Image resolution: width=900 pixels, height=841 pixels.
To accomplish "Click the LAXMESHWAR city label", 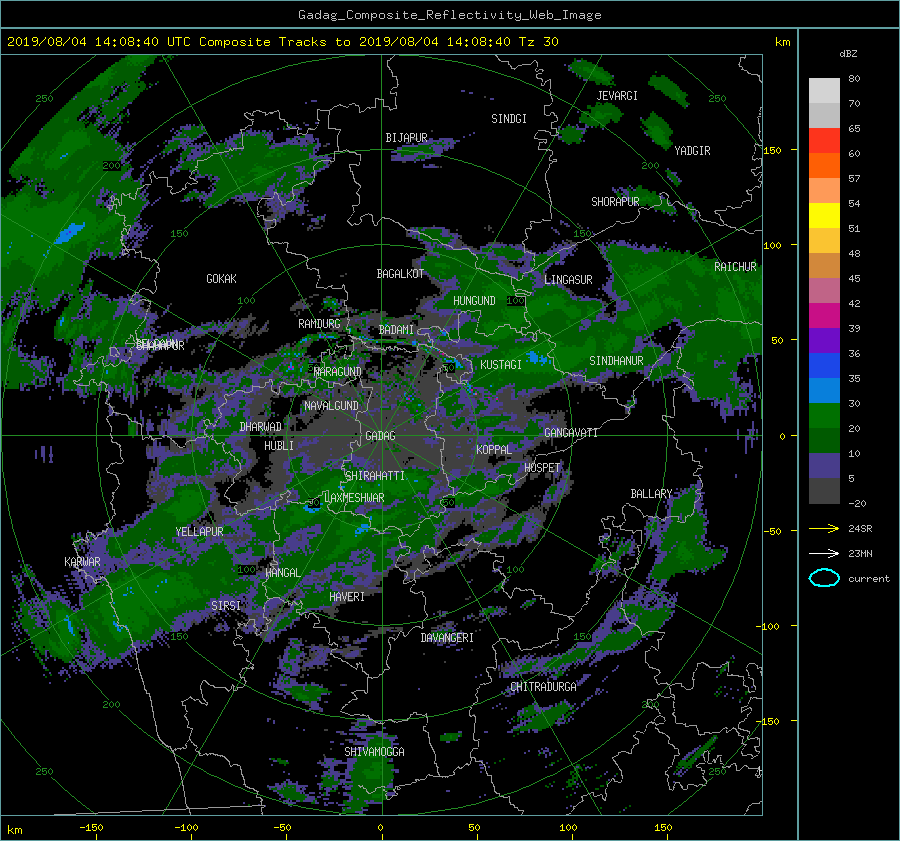I will point(354,498).
